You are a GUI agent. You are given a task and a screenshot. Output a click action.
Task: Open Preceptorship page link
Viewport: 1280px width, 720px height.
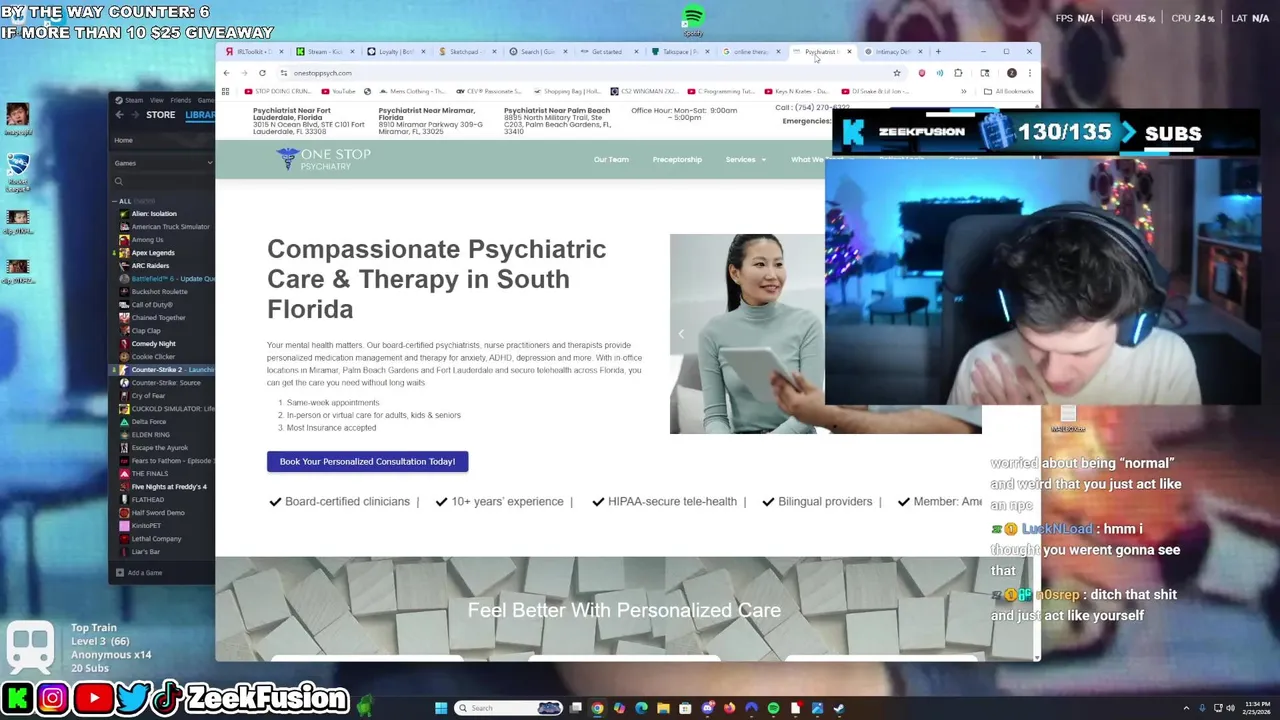677,159
